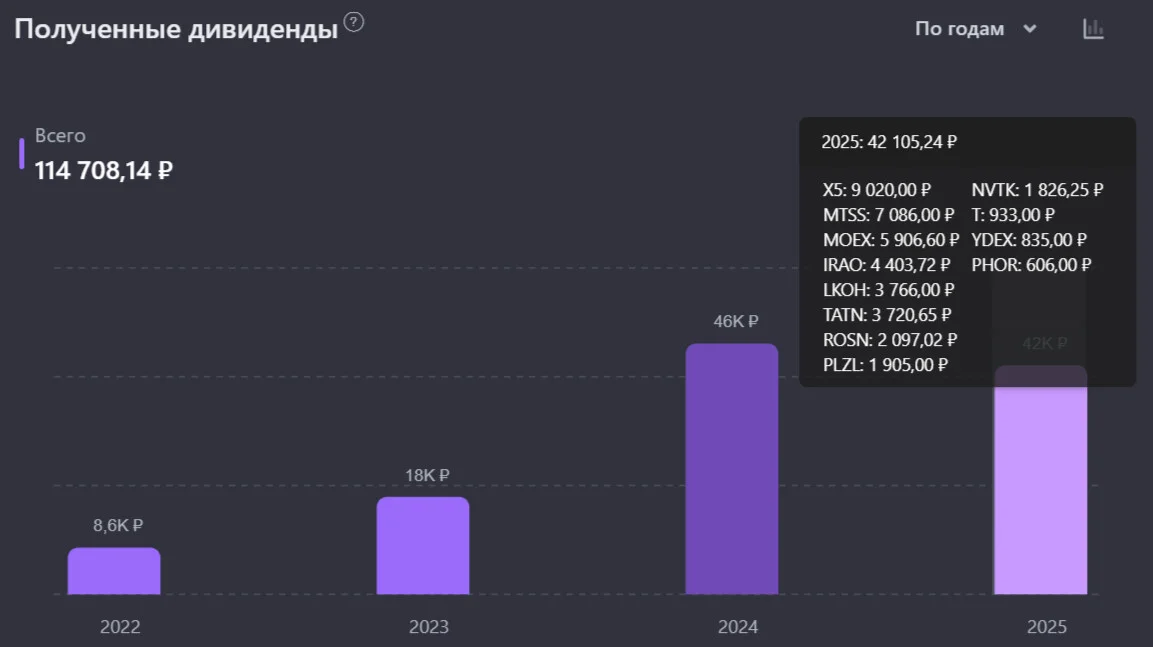The width and height of the screenshot is (1153, 647).
Task: Click the 2024 axis label
Action: [738, 626]
